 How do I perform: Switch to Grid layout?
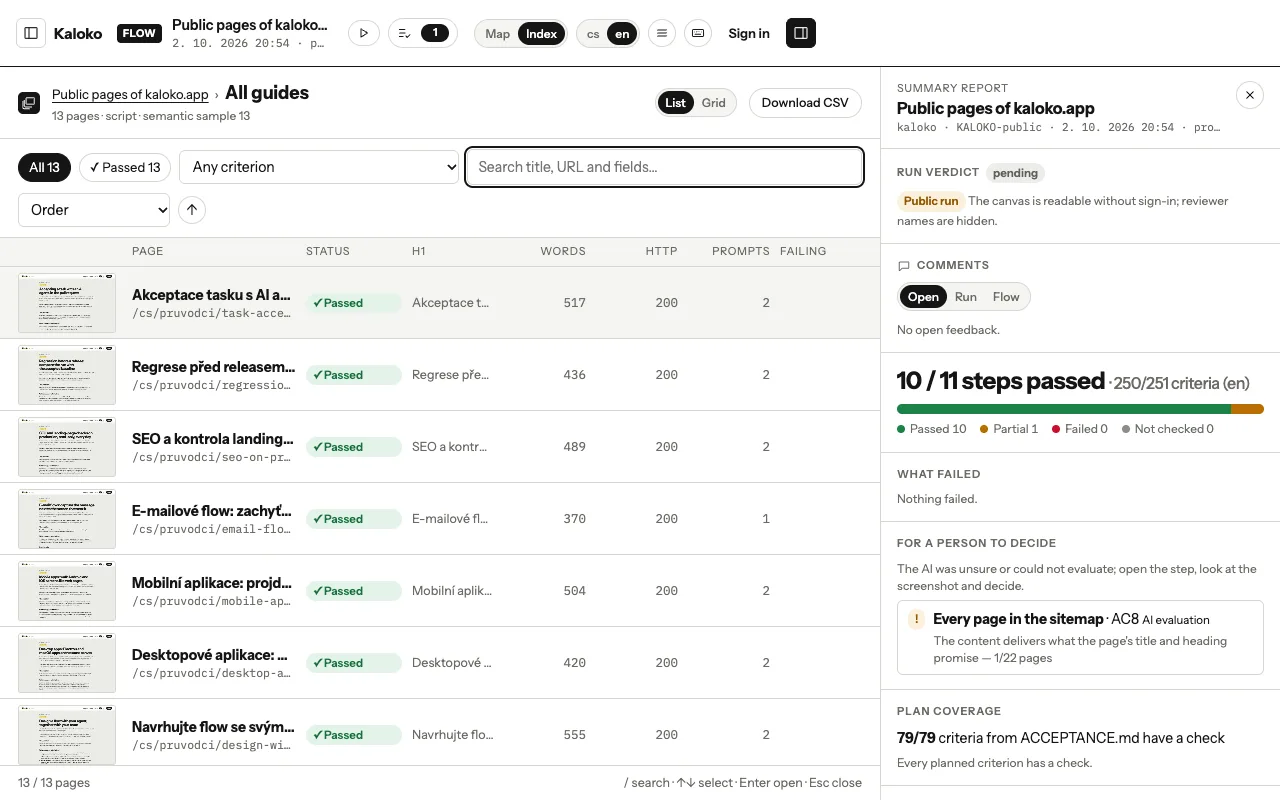tap(714, 102)
